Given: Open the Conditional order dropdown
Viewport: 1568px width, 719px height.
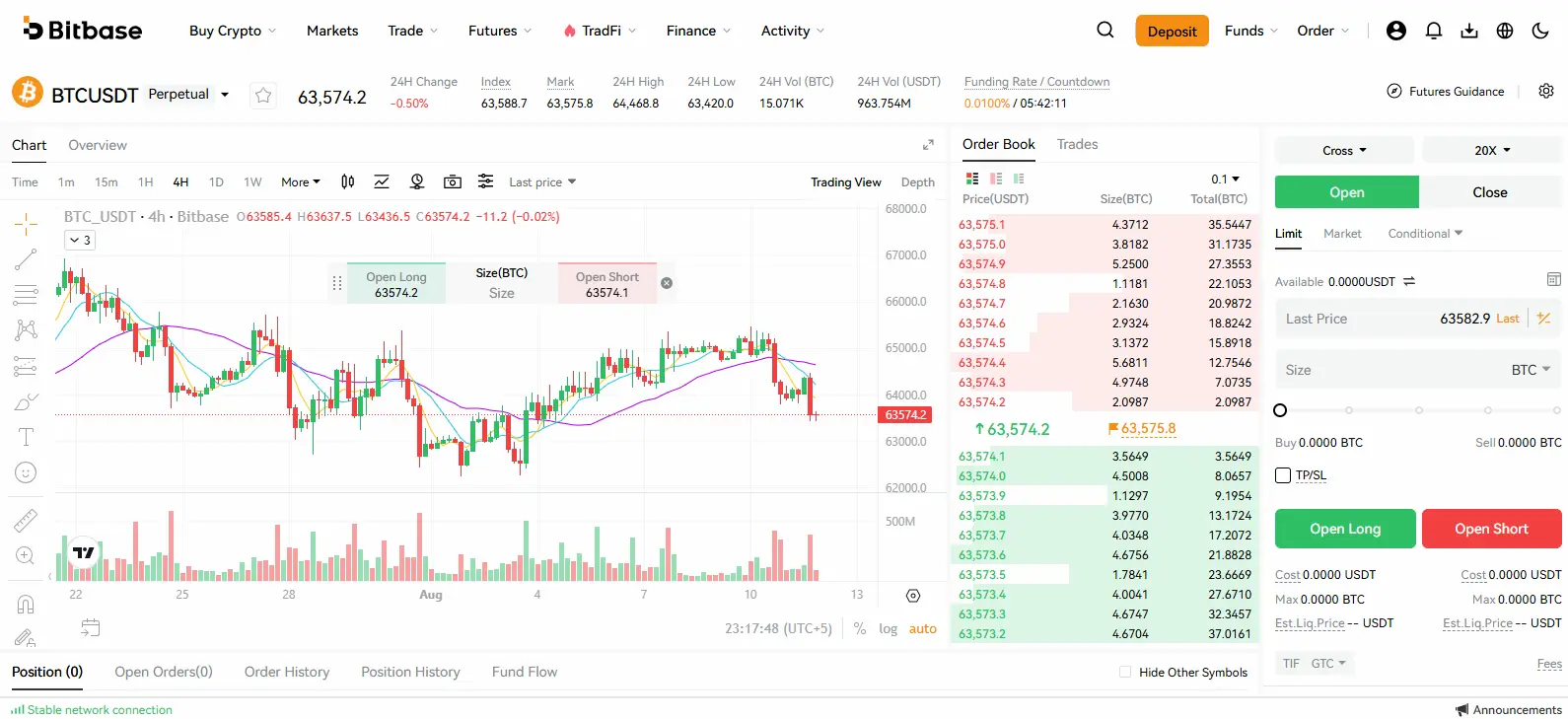Looking at the screenshot, I should tap(1425, 234).
